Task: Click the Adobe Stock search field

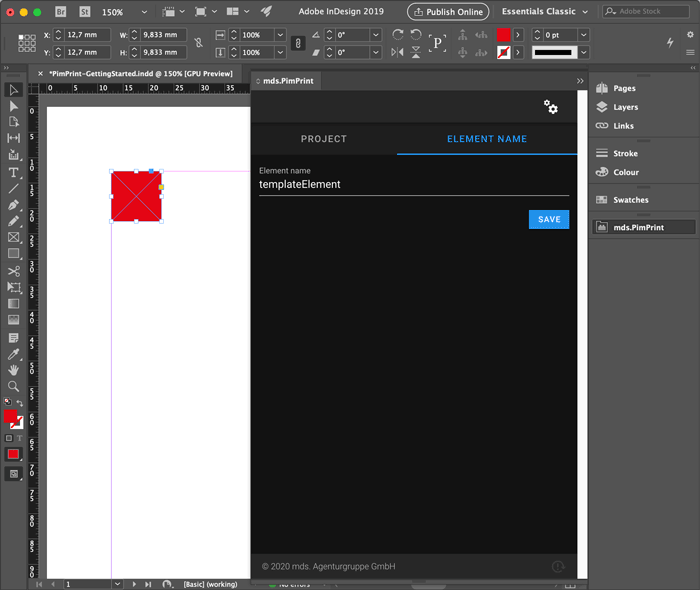Action: (x=646, y=12)
